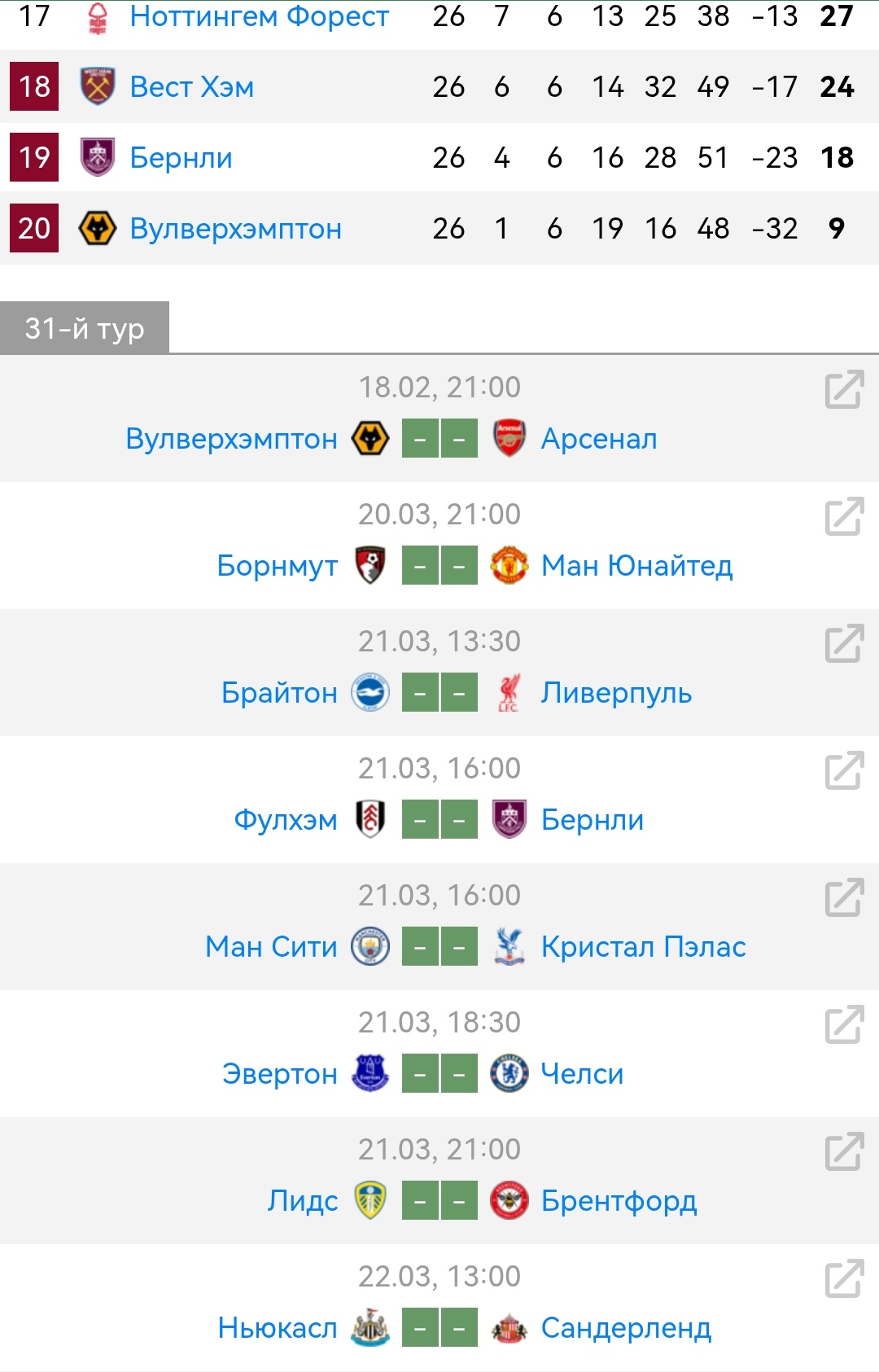Viewport: 879px width, 1372px height.
Task: Select the 31-й тур tab
Action: pos(85,328)
